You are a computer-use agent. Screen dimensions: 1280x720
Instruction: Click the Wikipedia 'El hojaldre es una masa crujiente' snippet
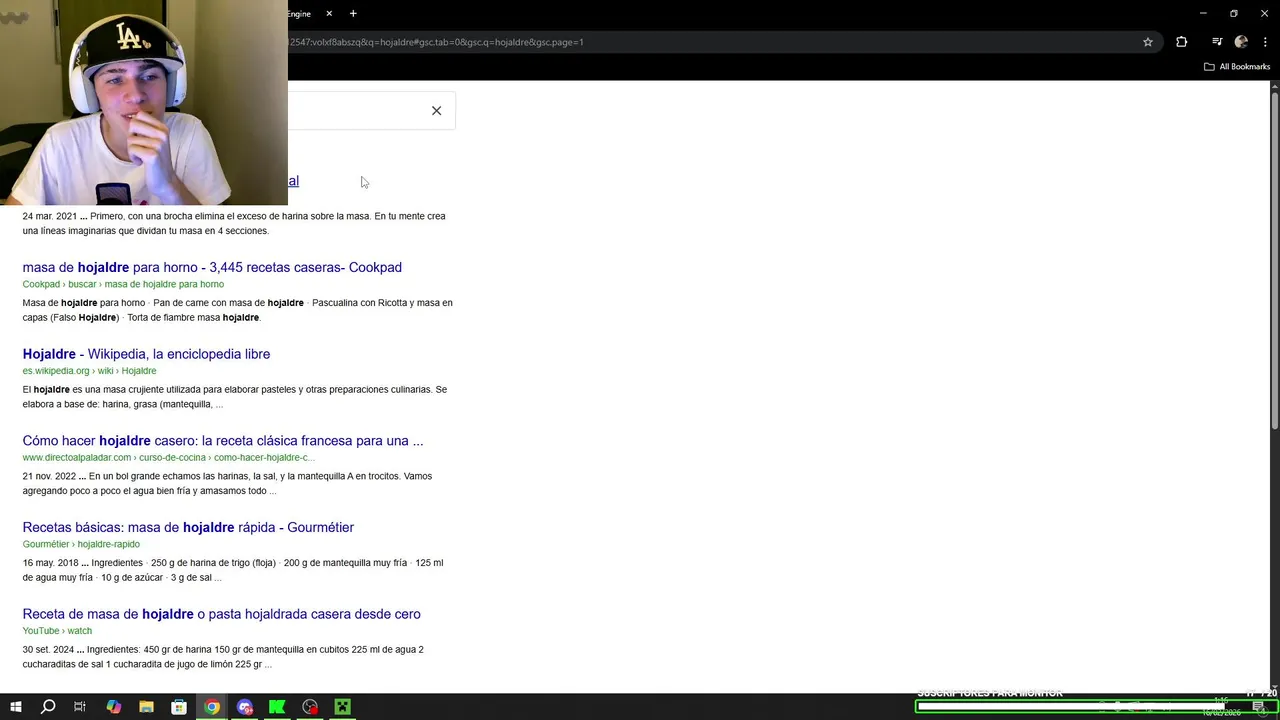(x=235, y=397)
